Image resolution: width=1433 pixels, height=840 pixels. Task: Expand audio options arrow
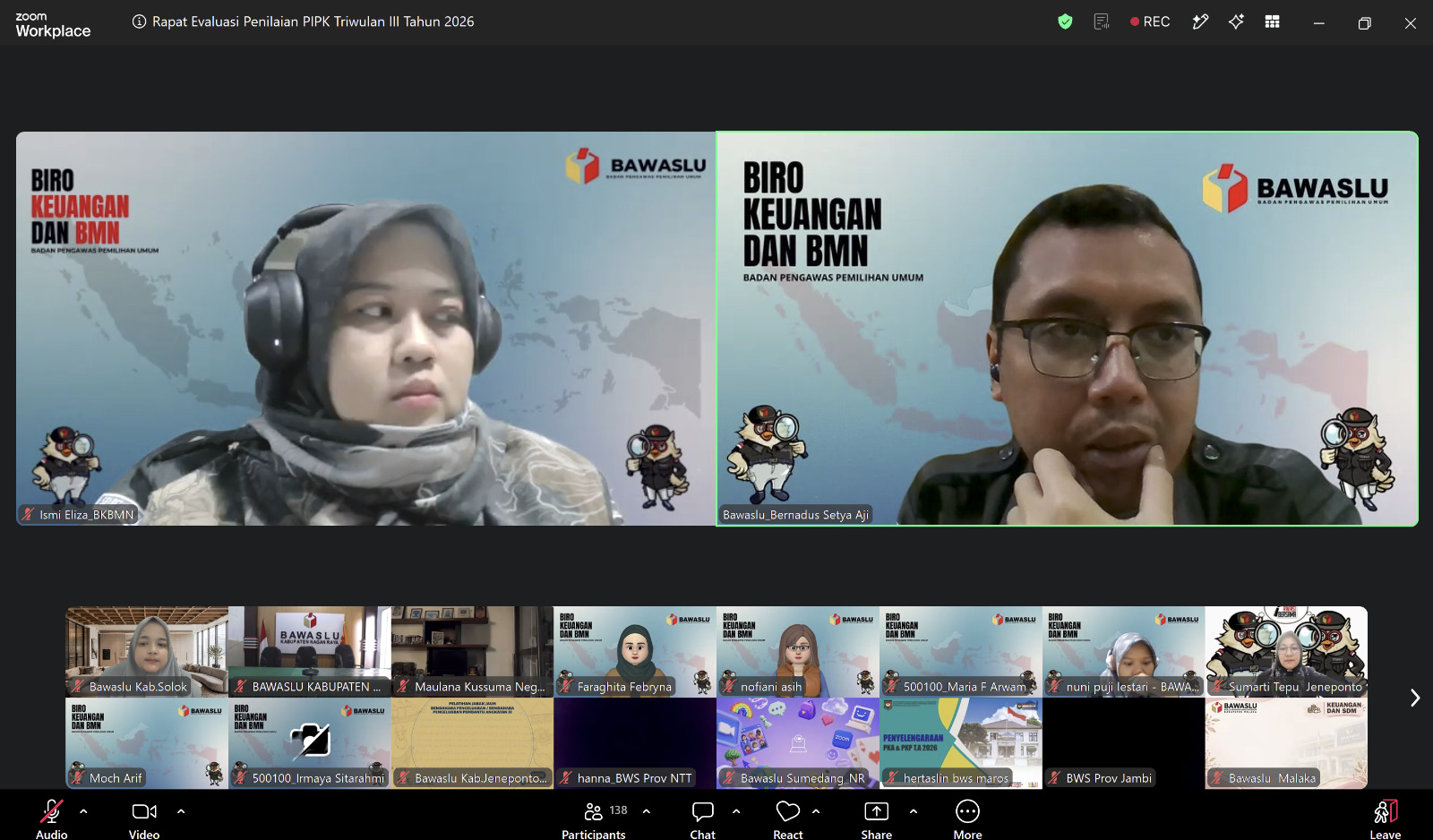(x=83, y=811)
